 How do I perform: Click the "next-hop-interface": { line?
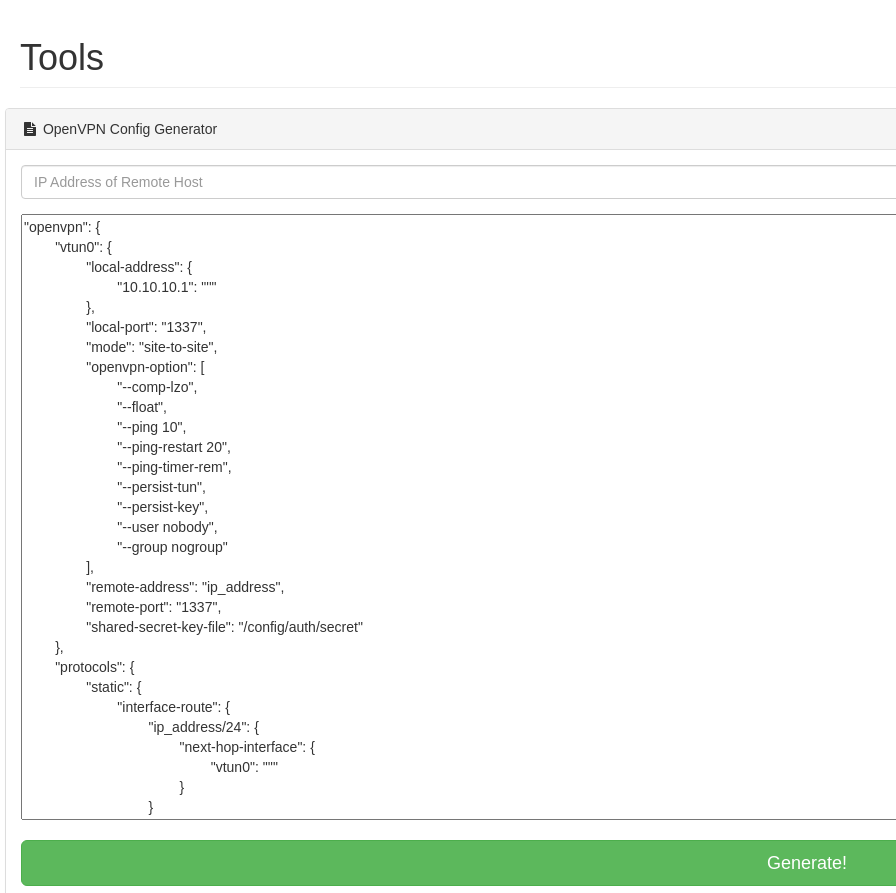247,747
